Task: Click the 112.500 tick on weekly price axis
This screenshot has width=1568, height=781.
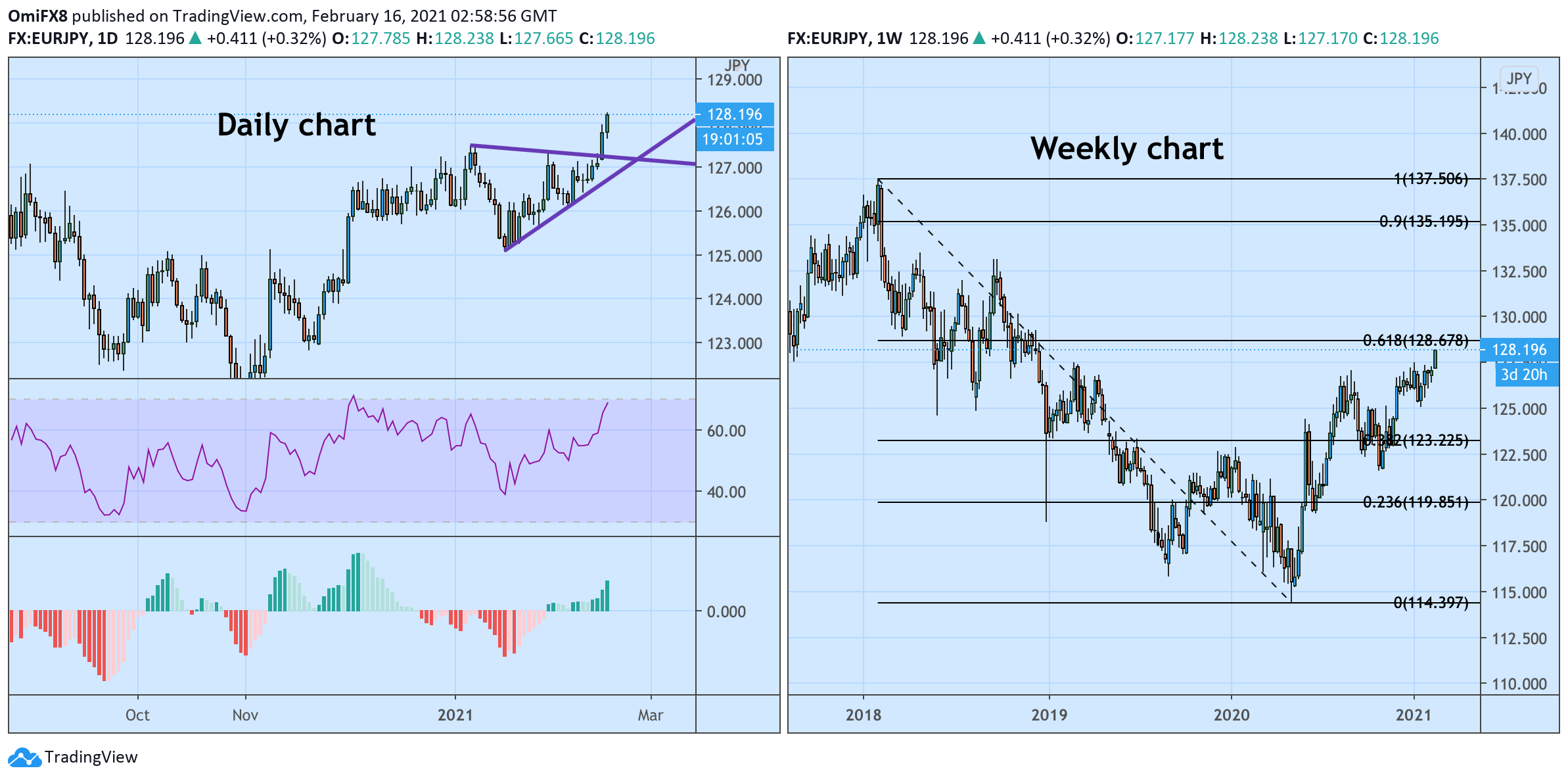Action: [1519, 639]
